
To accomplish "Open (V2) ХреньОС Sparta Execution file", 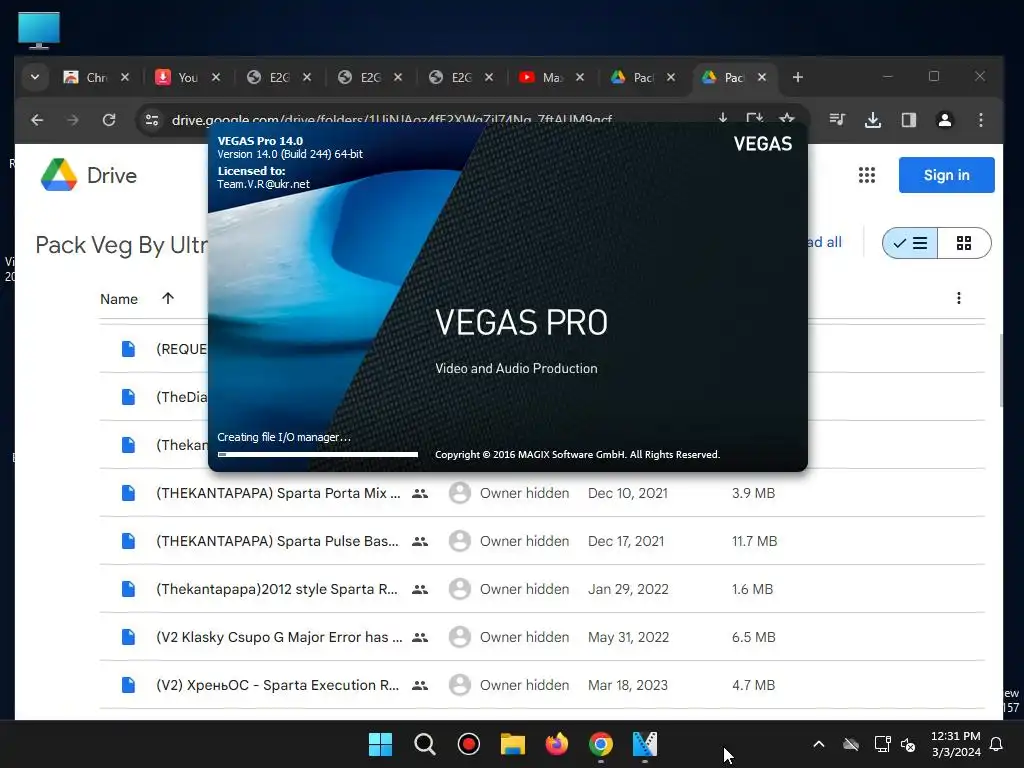I will pyautogui.click(x=278, y=685).
